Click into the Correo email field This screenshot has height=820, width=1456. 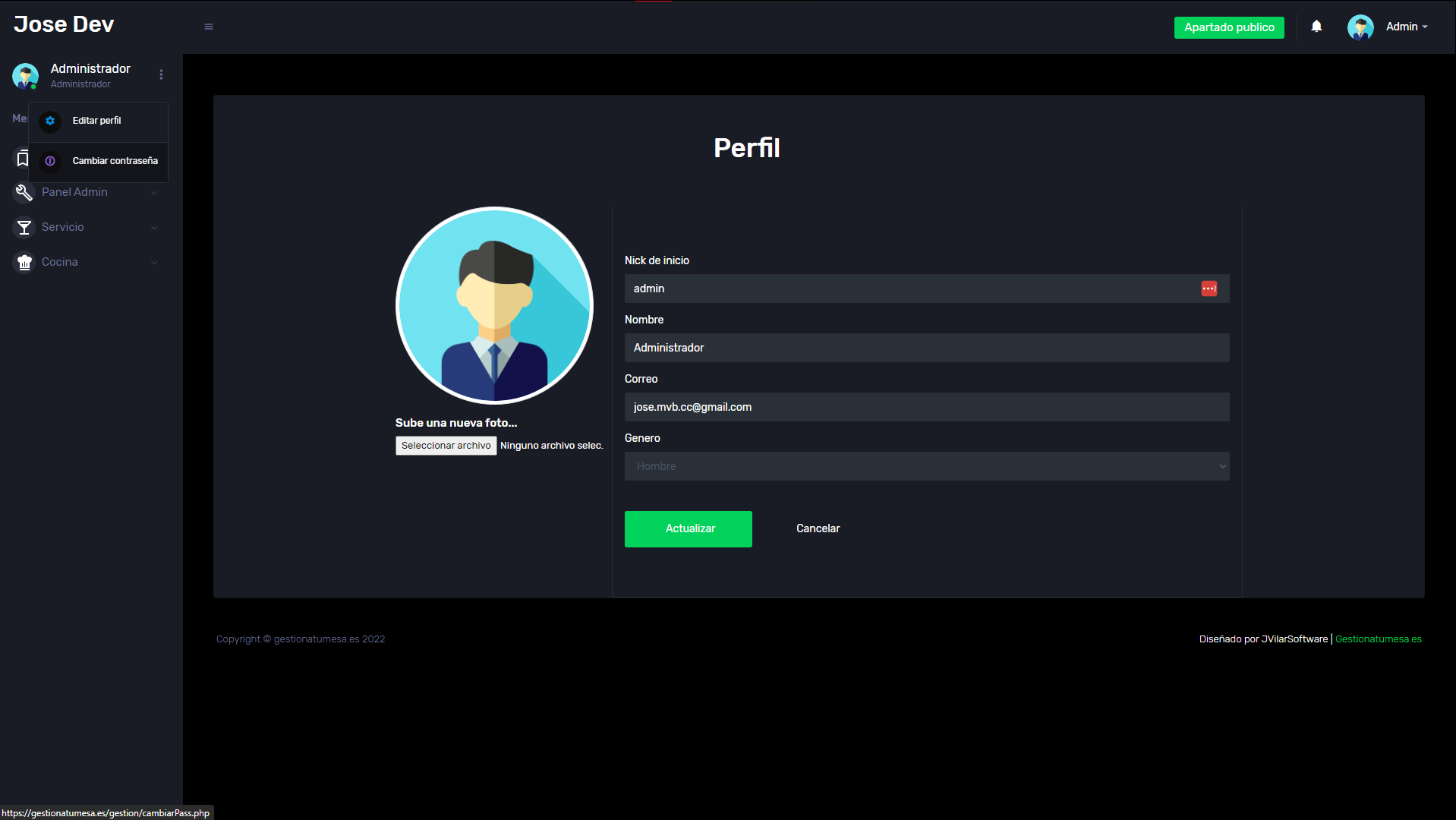pos(926,407)
